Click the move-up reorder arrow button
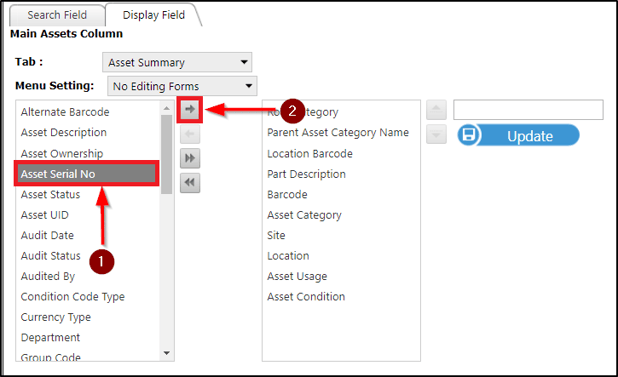Screen dimensions: 618x377 point(436,110)
